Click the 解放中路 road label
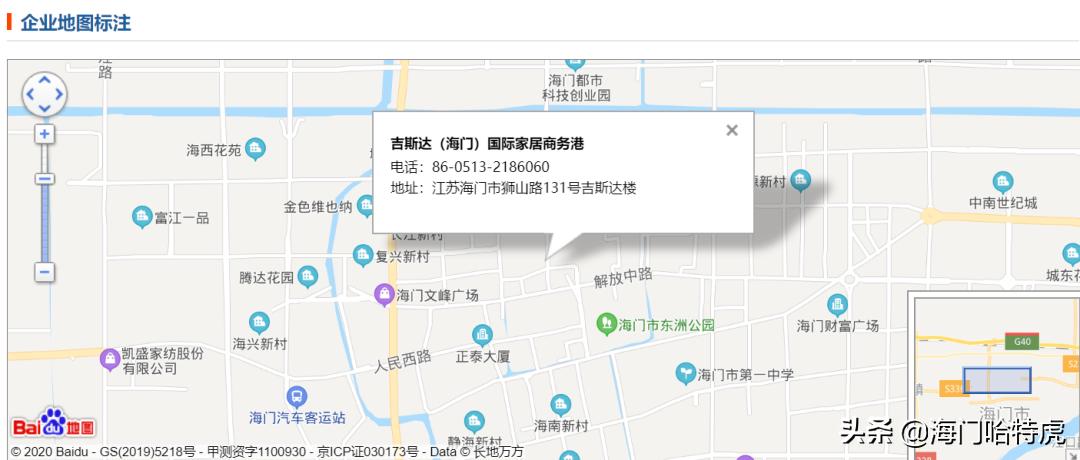The width and height of the screenshot is (1080, 460). tap(623, 278)
